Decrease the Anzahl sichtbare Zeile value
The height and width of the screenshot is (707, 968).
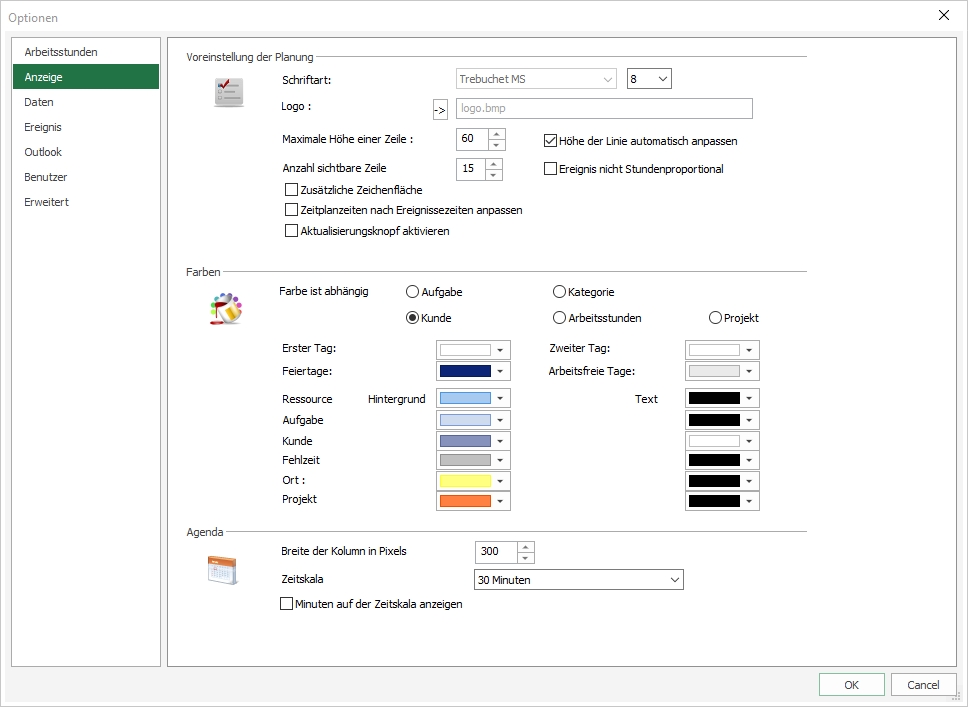click(x=494, y=174)
